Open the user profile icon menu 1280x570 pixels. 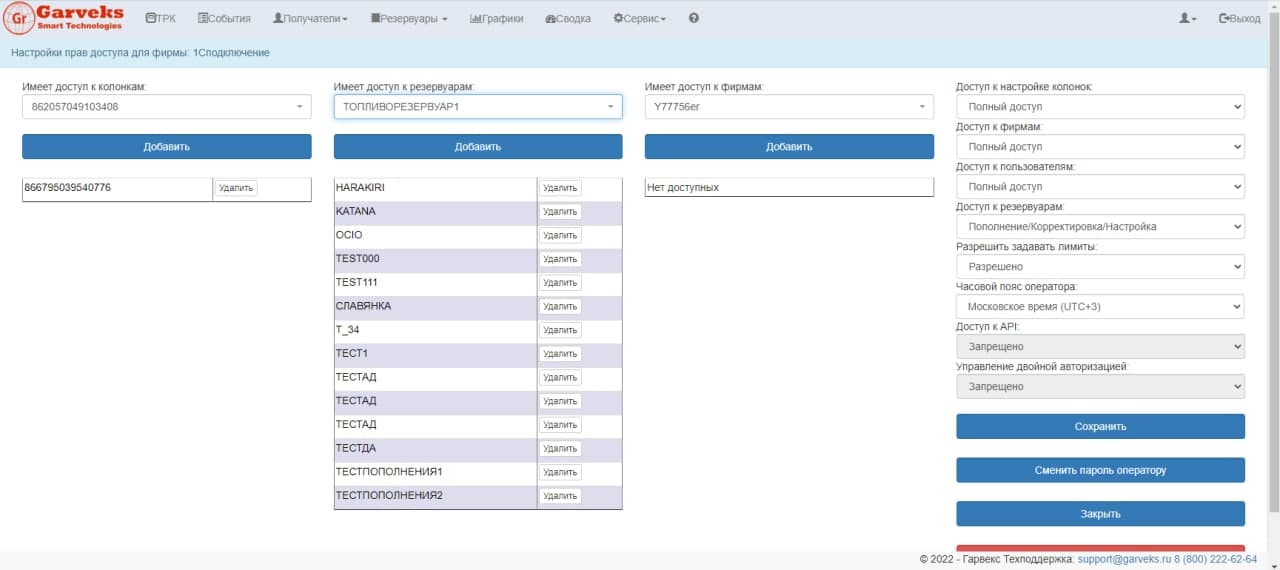[x=1187, y=18]
